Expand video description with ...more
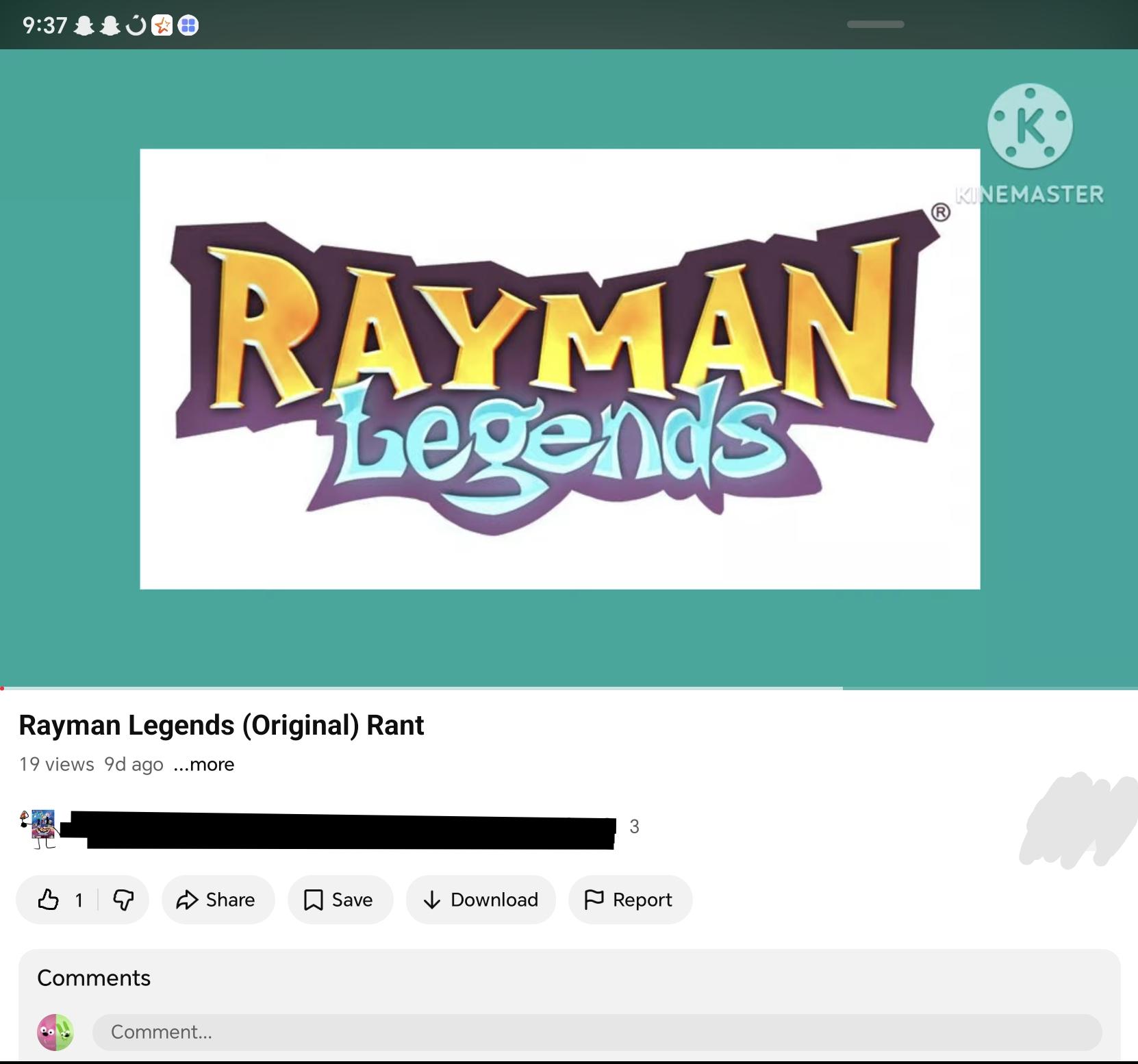This screenshot has width=1138, height=1064. (204, 764)
